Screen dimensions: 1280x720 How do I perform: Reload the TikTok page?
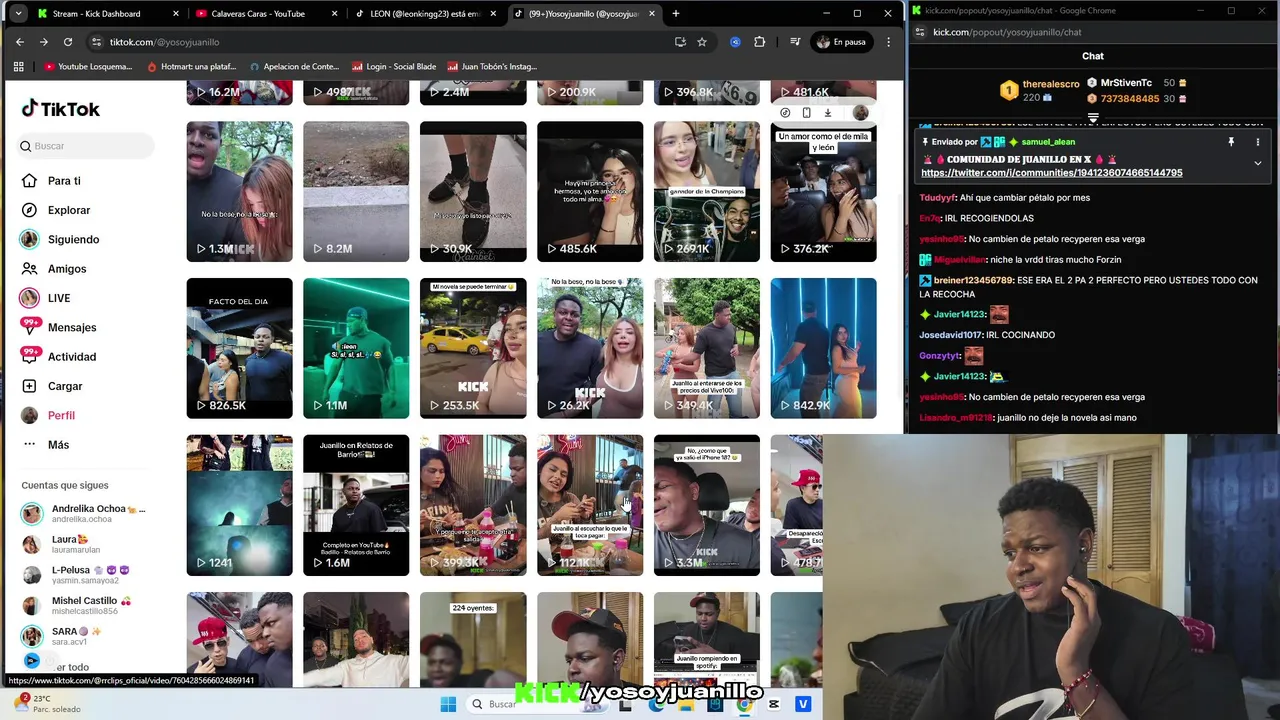tap(68, 42)
